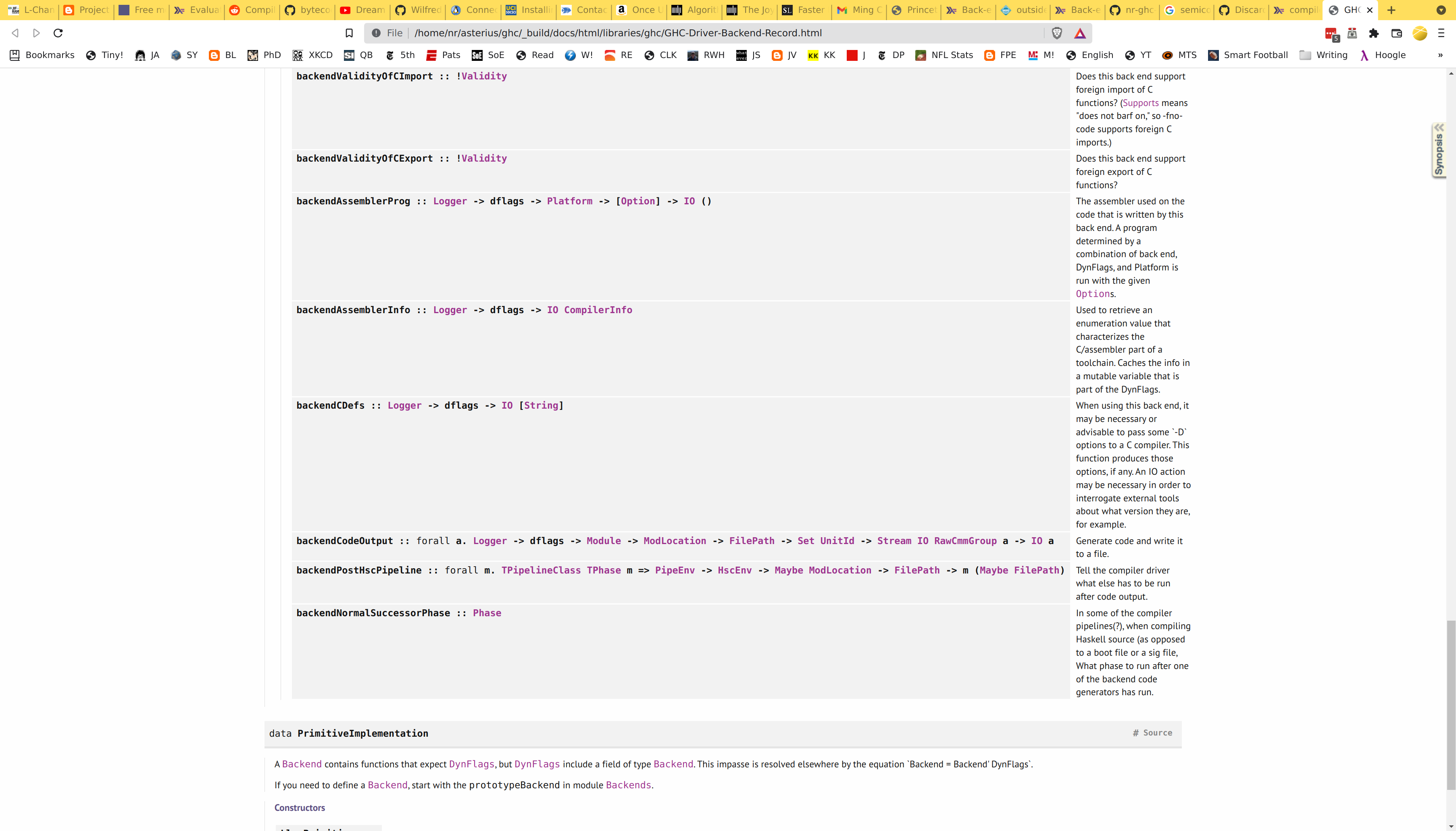The width and height of the screenshot is (1456, 831).
Task: Switch to the L-Chan tab
Action: pos(31,10)
